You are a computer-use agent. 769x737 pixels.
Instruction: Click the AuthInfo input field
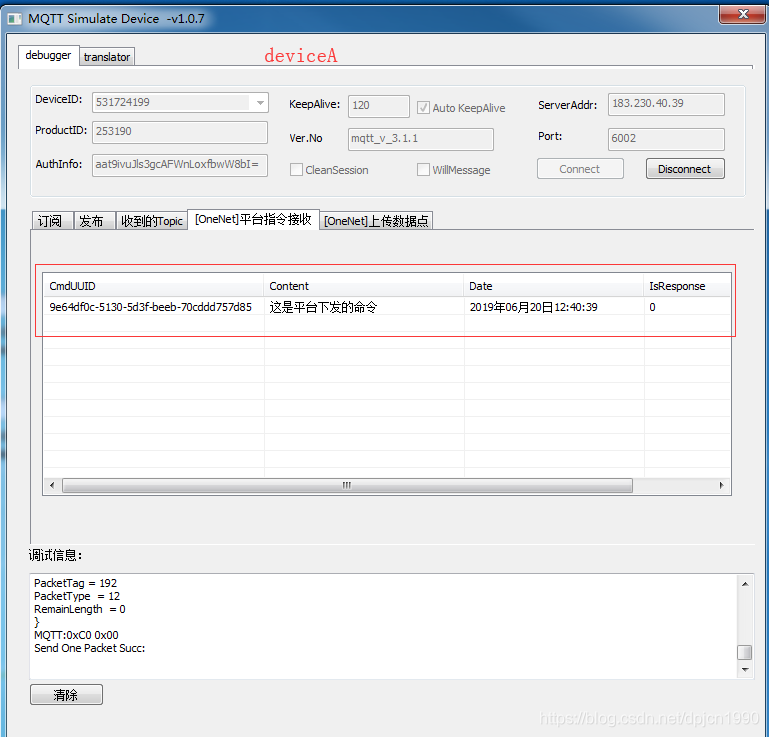coord(179,165)
